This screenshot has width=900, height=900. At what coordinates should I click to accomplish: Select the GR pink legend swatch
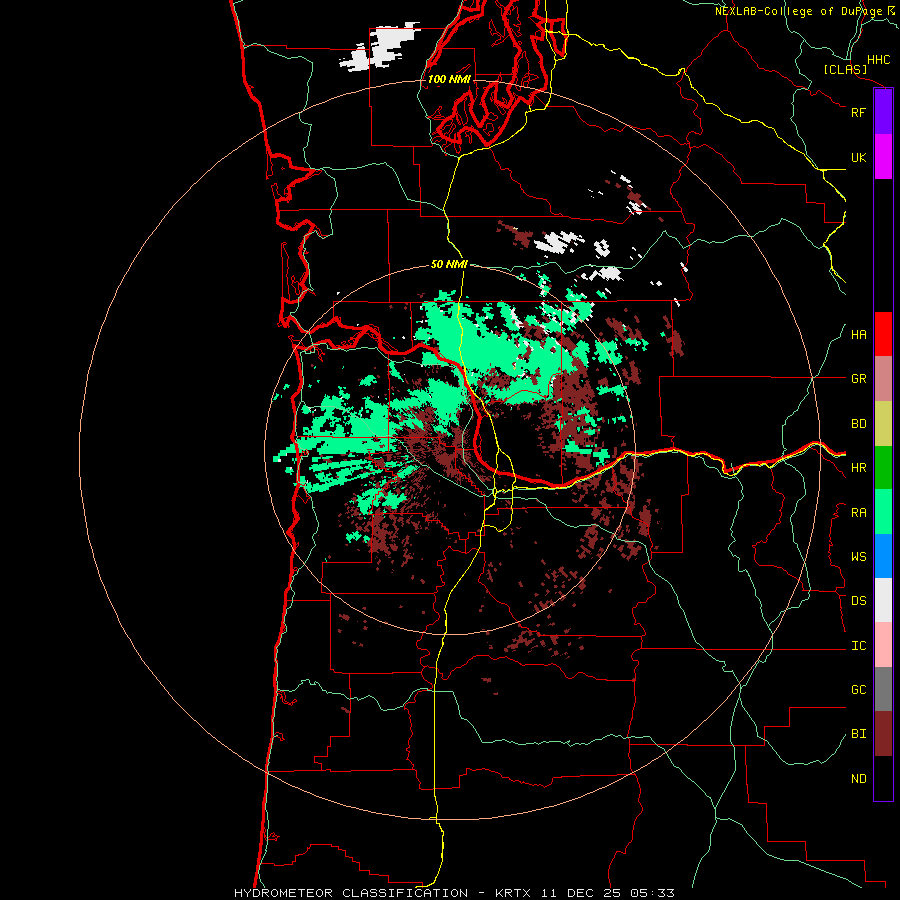click(x=883, y=379)
